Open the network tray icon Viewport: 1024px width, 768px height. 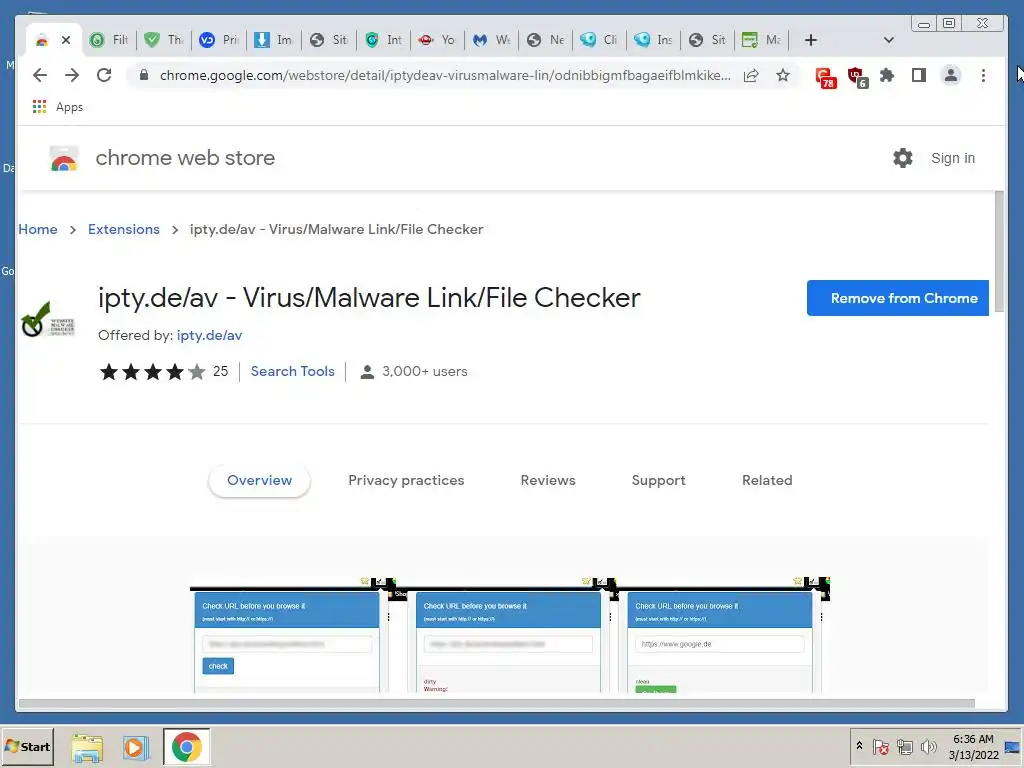[x=904, y=746]
